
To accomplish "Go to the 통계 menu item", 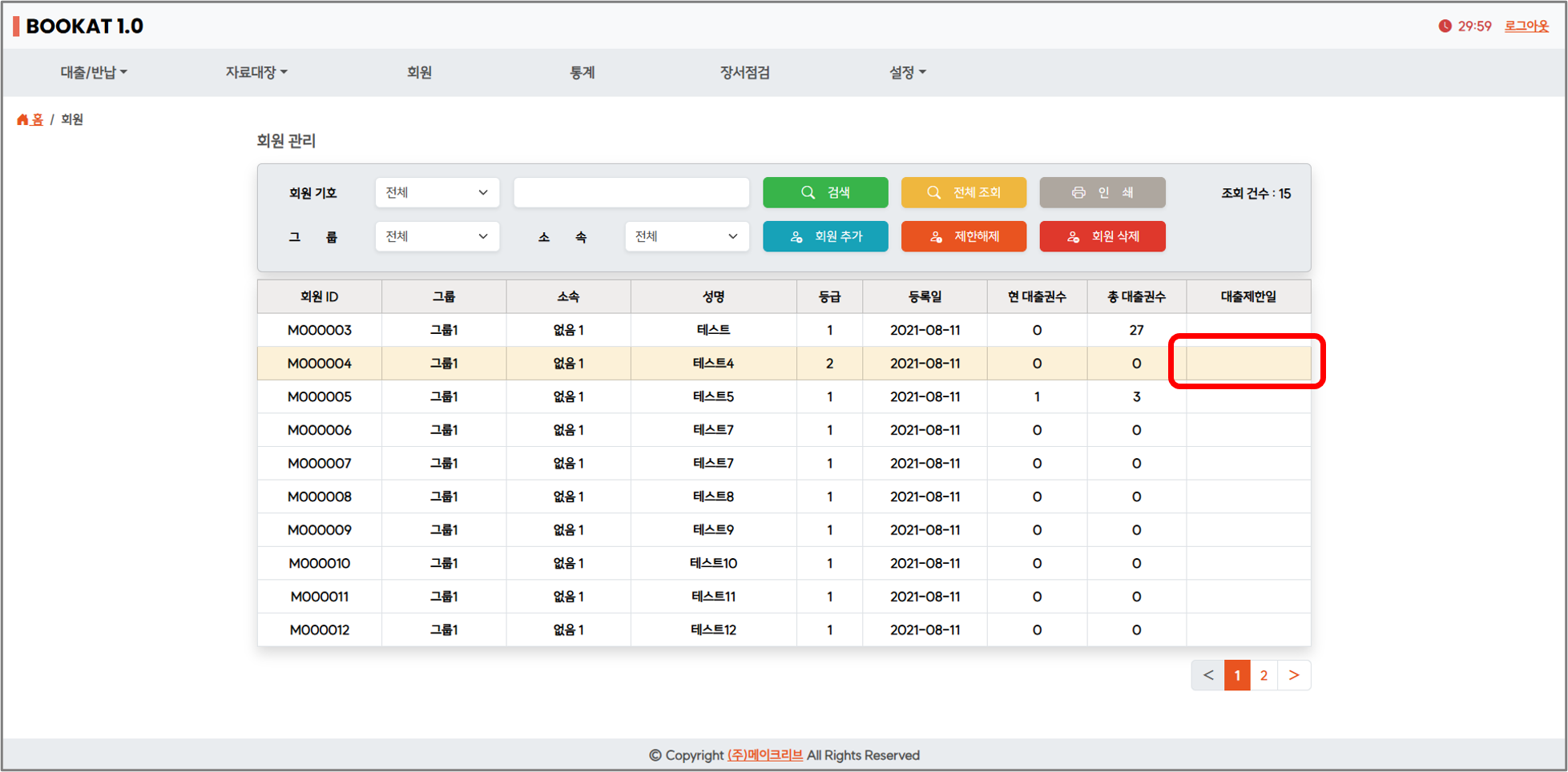I will point(582,73).
